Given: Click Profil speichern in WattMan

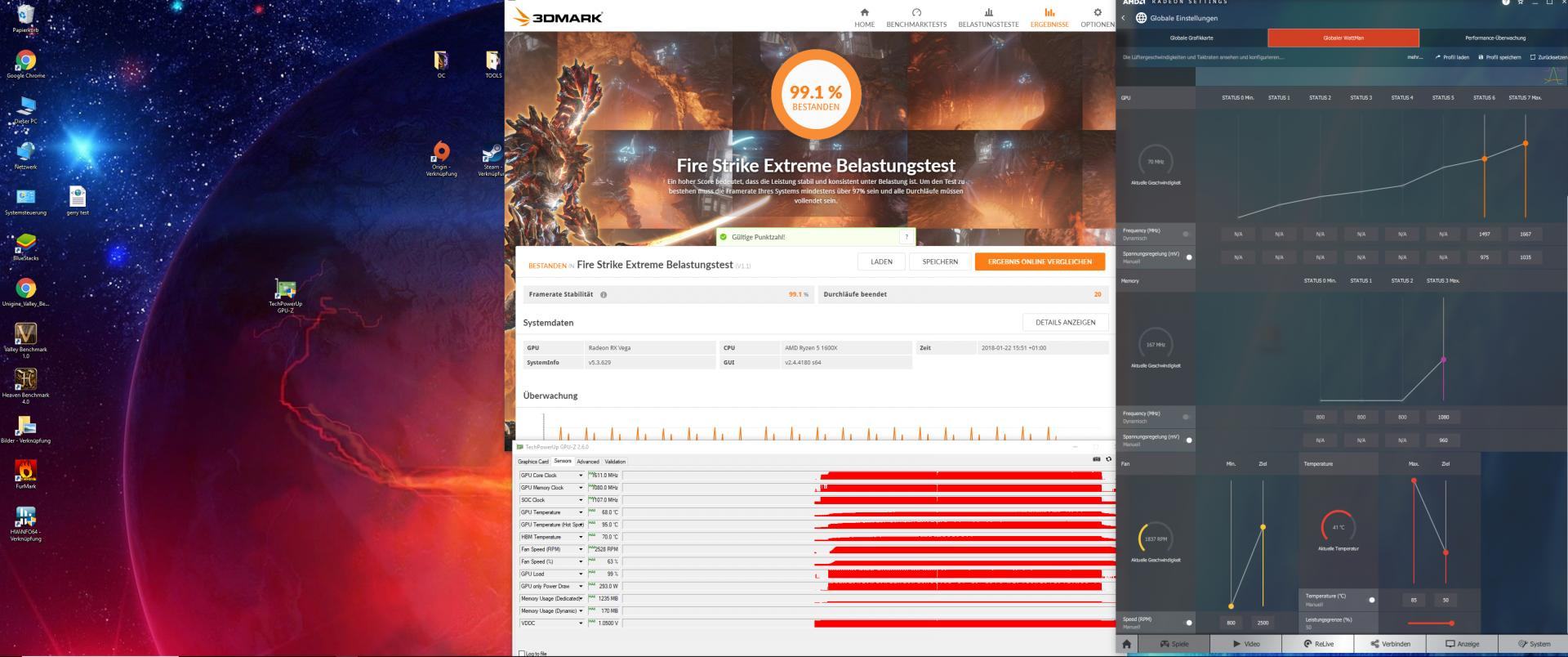Looking at the screenshot, I should point(1499,57).
